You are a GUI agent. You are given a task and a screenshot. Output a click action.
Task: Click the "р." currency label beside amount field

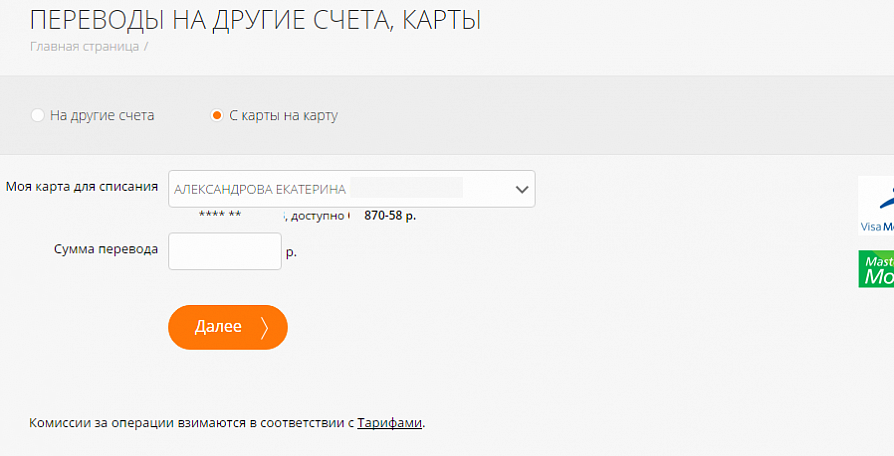[291, 252]
